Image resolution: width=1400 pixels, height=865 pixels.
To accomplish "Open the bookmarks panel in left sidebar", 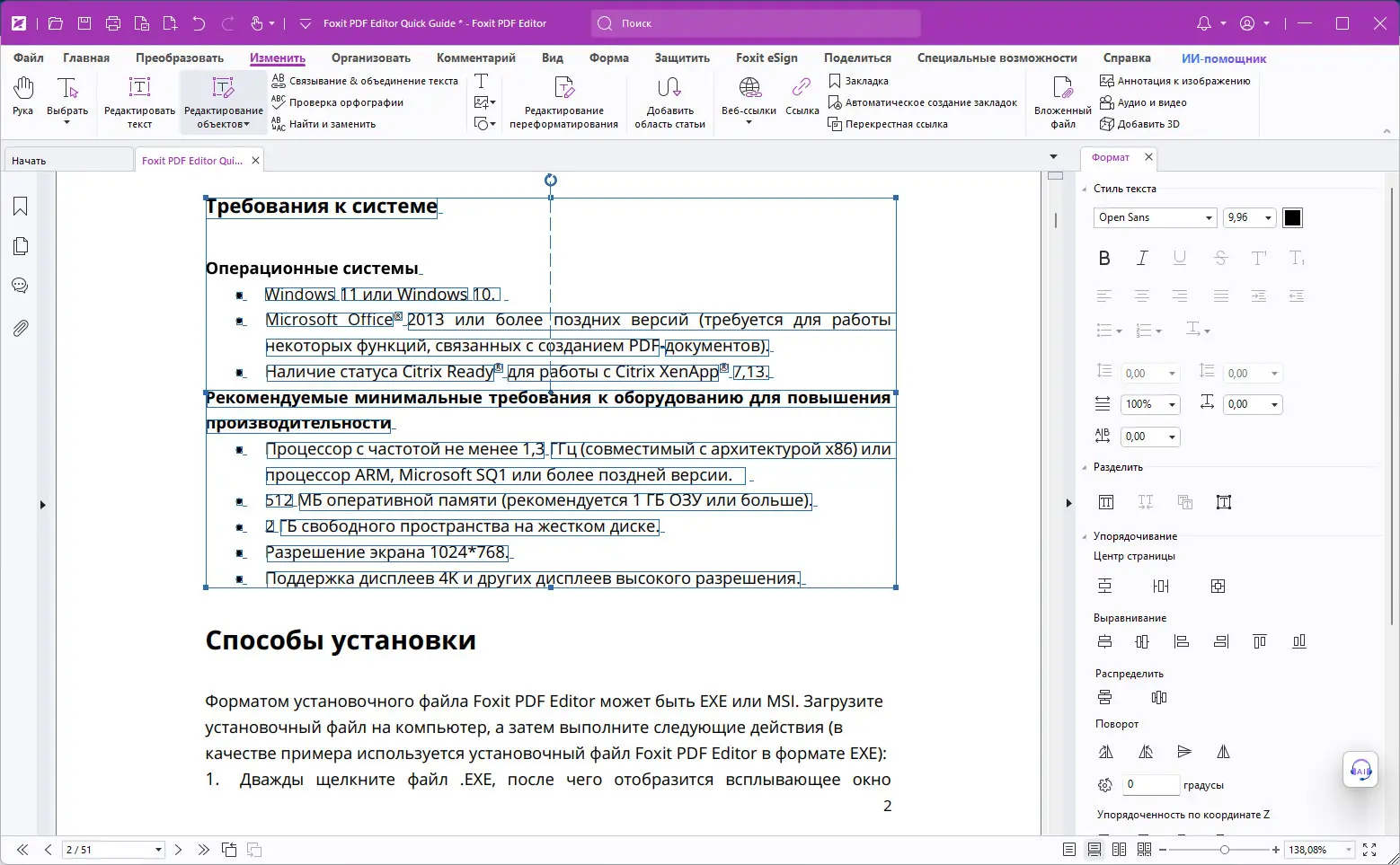I will [x=20, y=206].
